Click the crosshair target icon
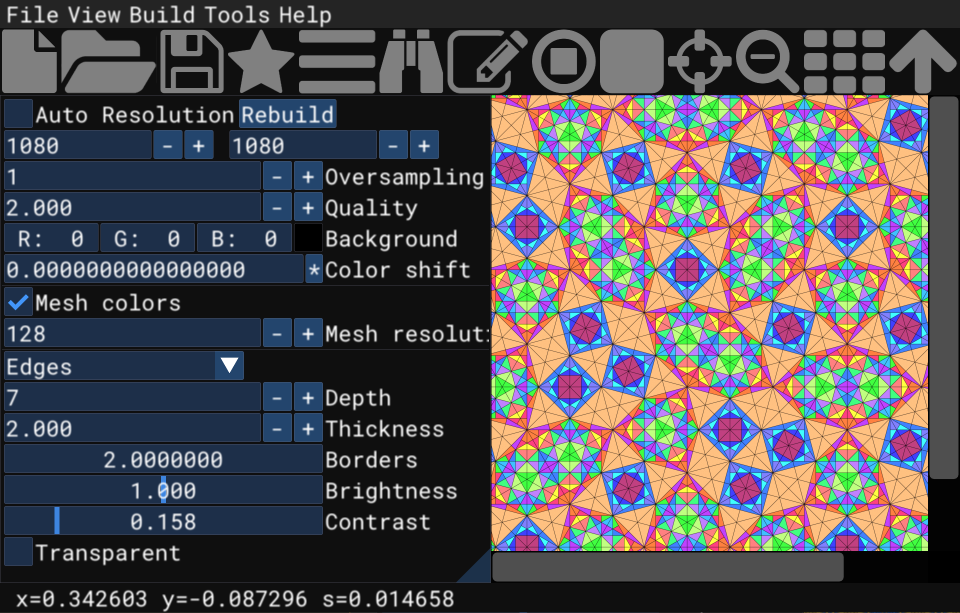This screenshot has height=613, width=960. [700, 62]
